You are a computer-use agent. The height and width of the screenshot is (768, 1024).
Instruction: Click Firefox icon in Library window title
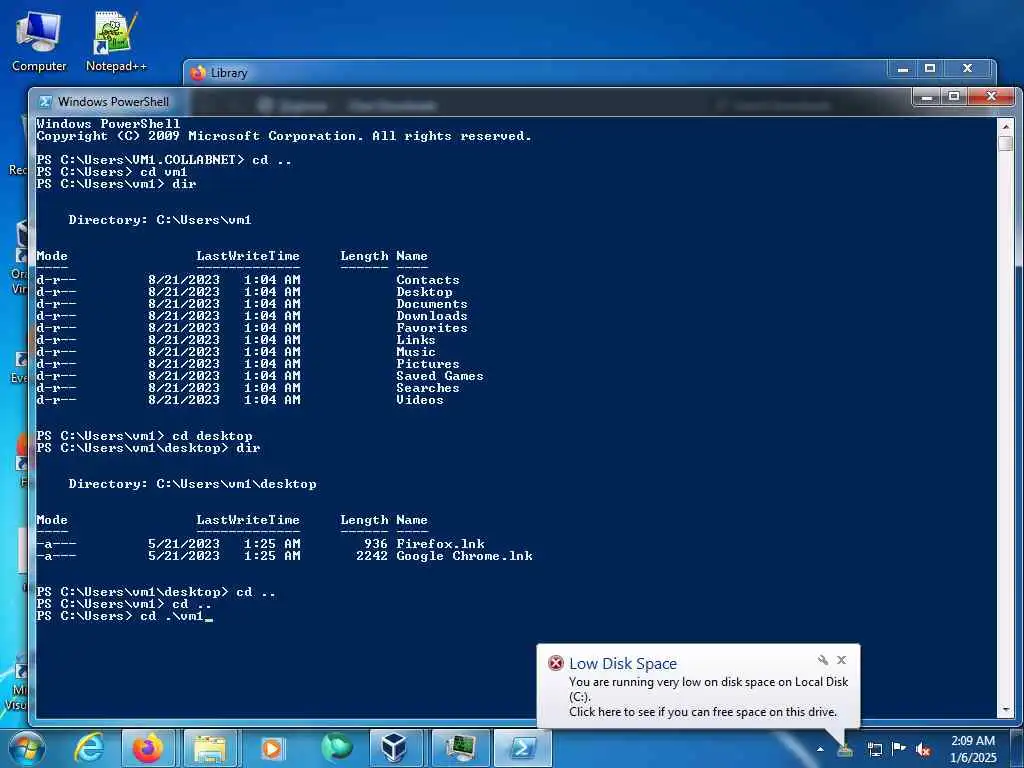tap(198, 73)
